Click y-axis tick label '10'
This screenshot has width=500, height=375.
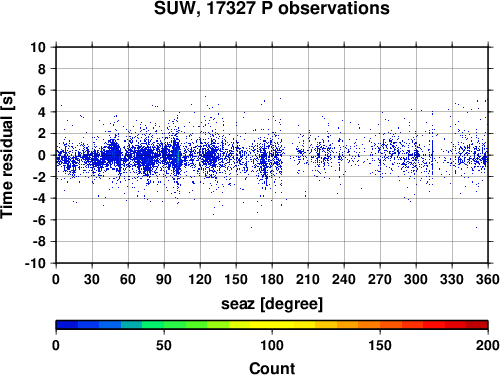click(x=38, y=47)
